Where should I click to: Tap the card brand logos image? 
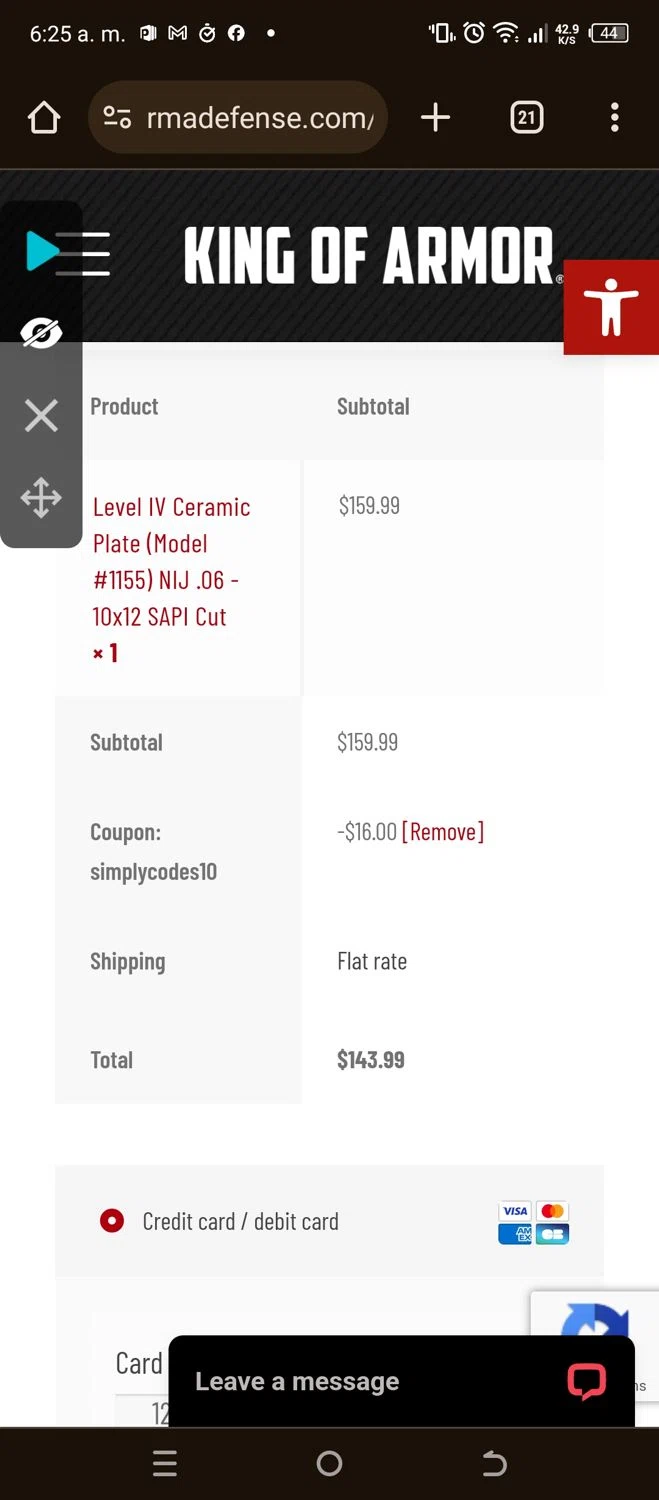533,1222
